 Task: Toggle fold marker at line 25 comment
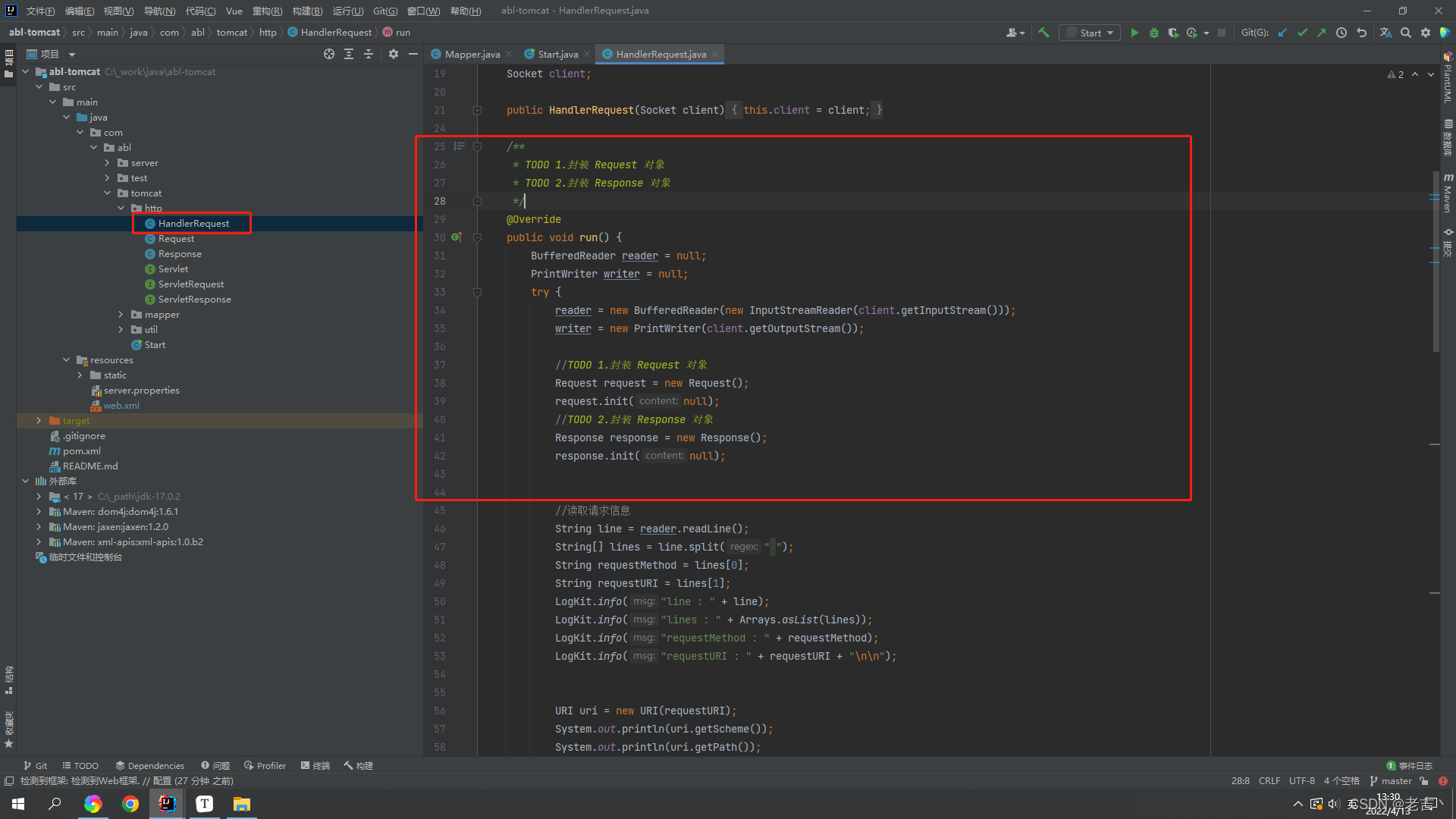477,146
